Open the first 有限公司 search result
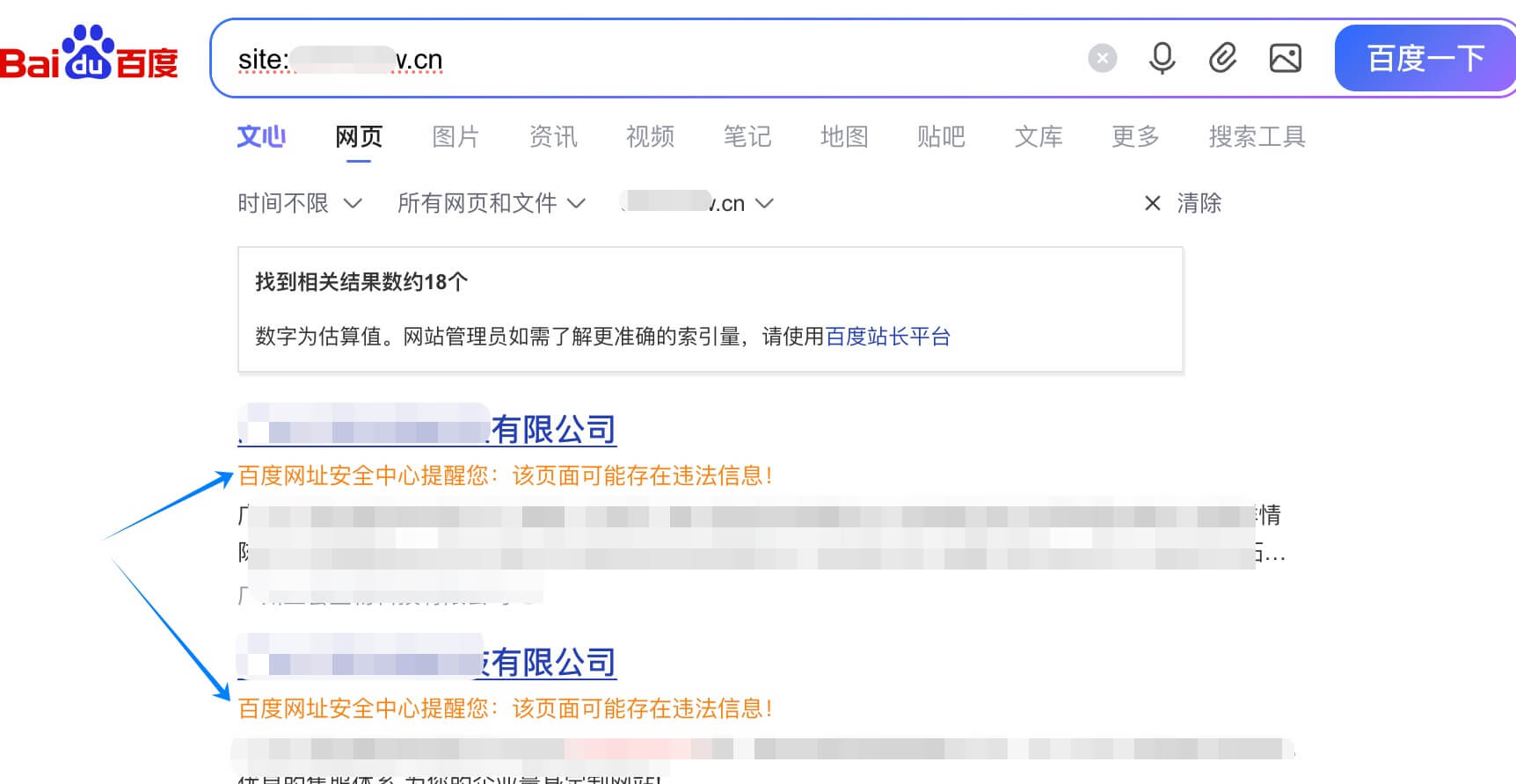Viewport: 1516px width, 784px height. pos(552,430)
